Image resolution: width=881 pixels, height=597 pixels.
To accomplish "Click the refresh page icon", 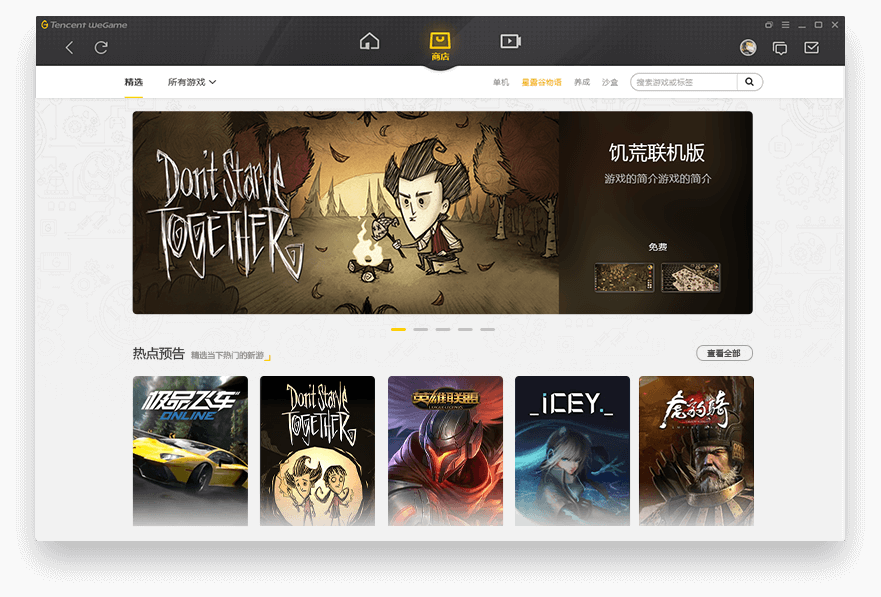I will point(101,48).
